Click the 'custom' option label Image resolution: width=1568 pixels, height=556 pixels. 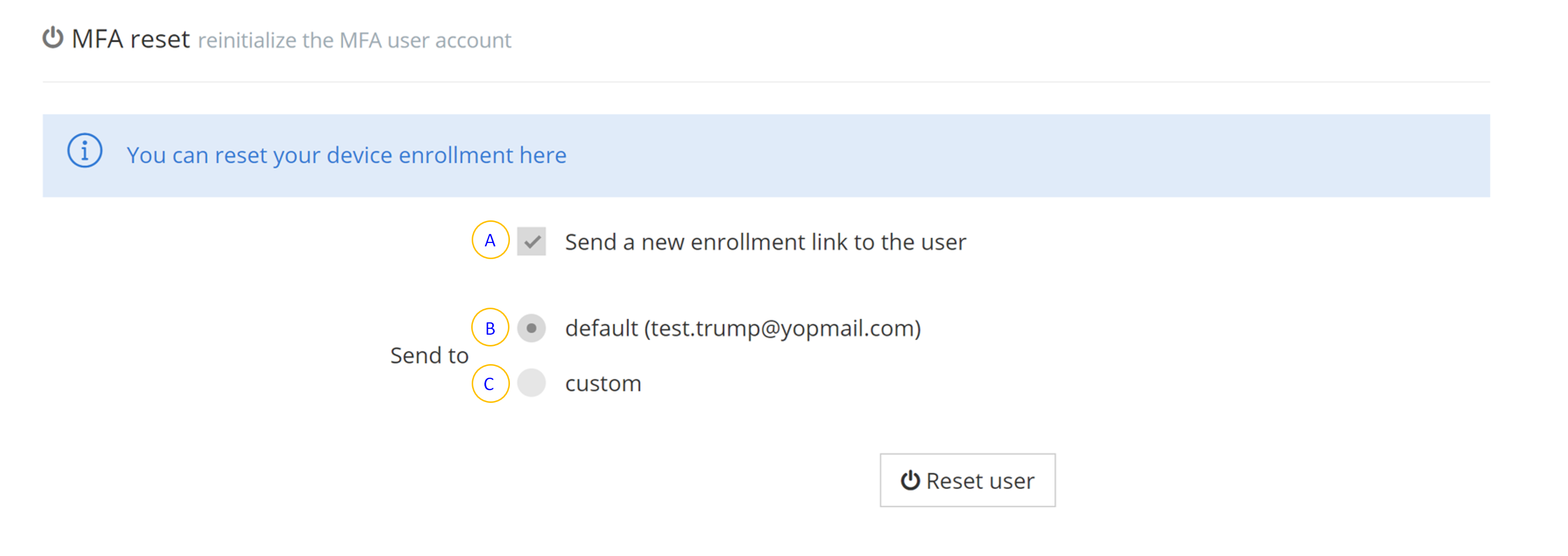(603, 384)
